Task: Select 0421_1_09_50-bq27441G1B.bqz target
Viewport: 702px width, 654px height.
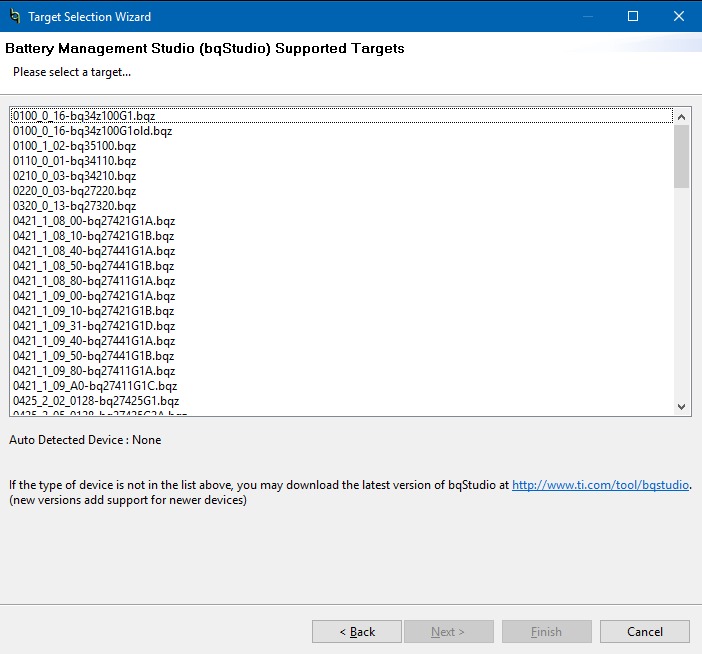Action: point(342,356)
